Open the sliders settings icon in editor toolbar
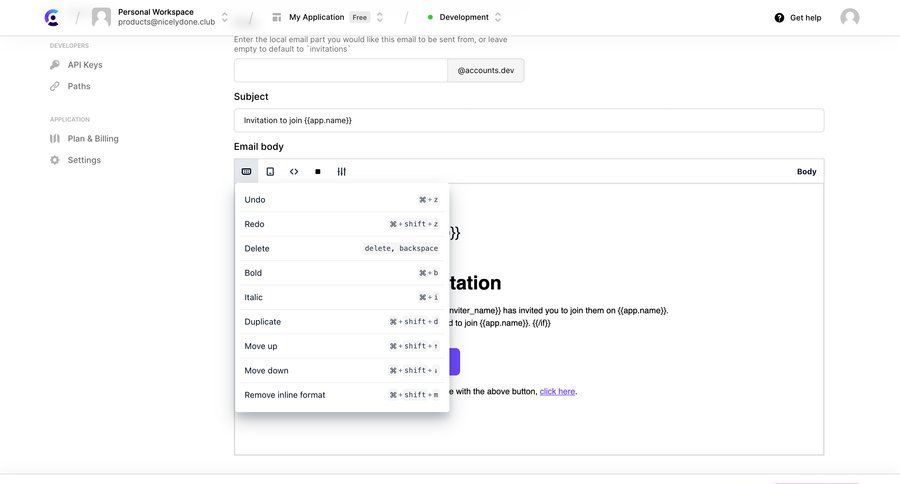The height and width of the screenshot is (484, 900). [342, 172]
